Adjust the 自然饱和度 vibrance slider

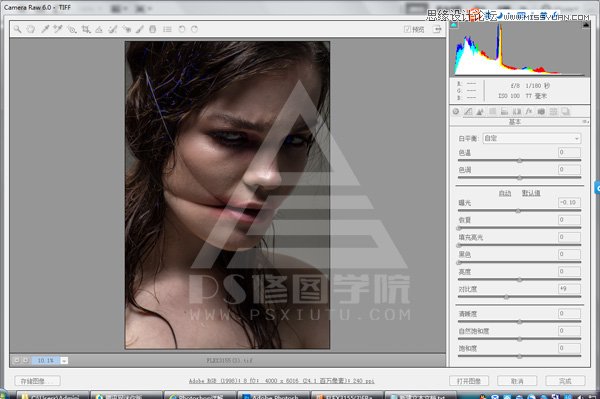[x=520, y=339]
